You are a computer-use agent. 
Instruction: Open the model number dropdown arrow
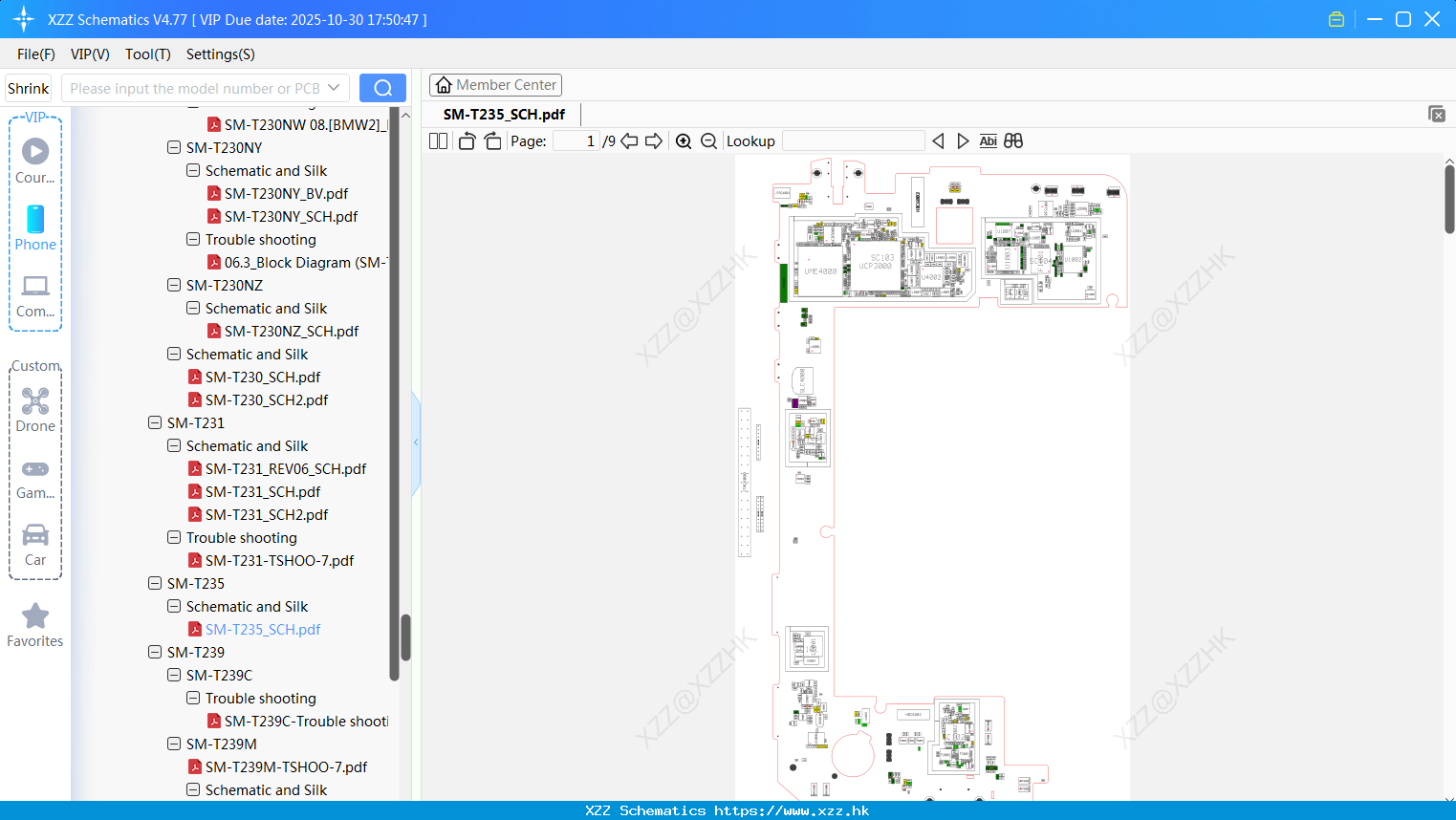click(x=334, y=88)
